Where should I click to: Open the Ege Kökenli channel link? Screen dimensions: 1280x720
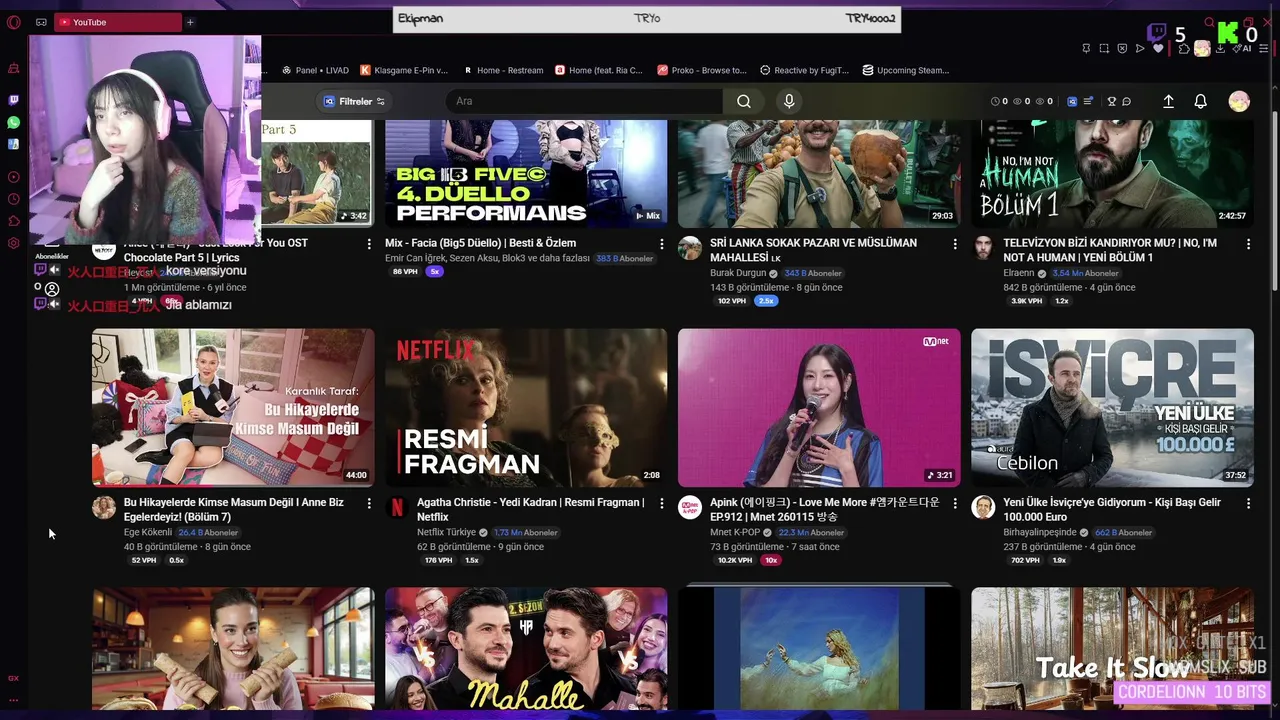click(148, 532)
